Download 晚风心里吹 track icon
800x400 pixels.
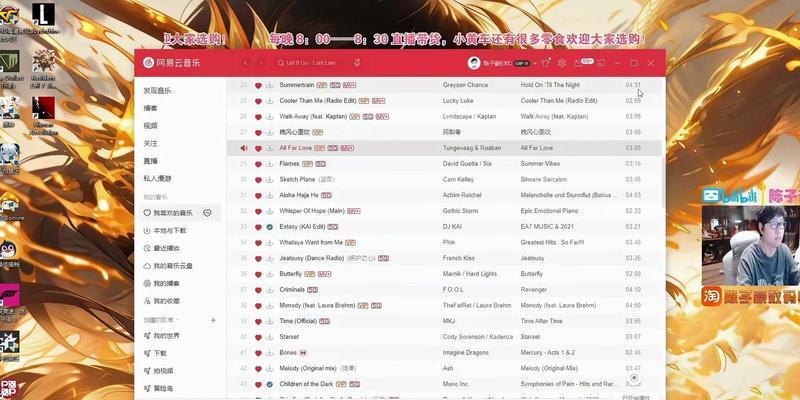(x=269, y=132)
